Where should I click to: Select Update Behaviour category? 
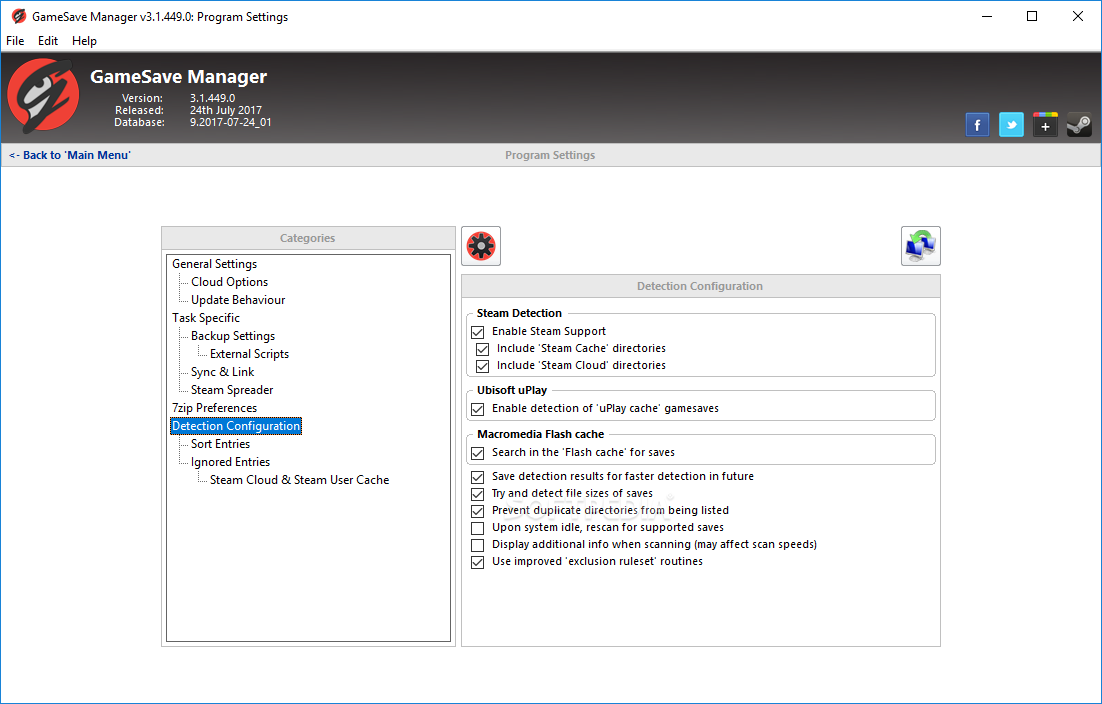tap(238, 300)
